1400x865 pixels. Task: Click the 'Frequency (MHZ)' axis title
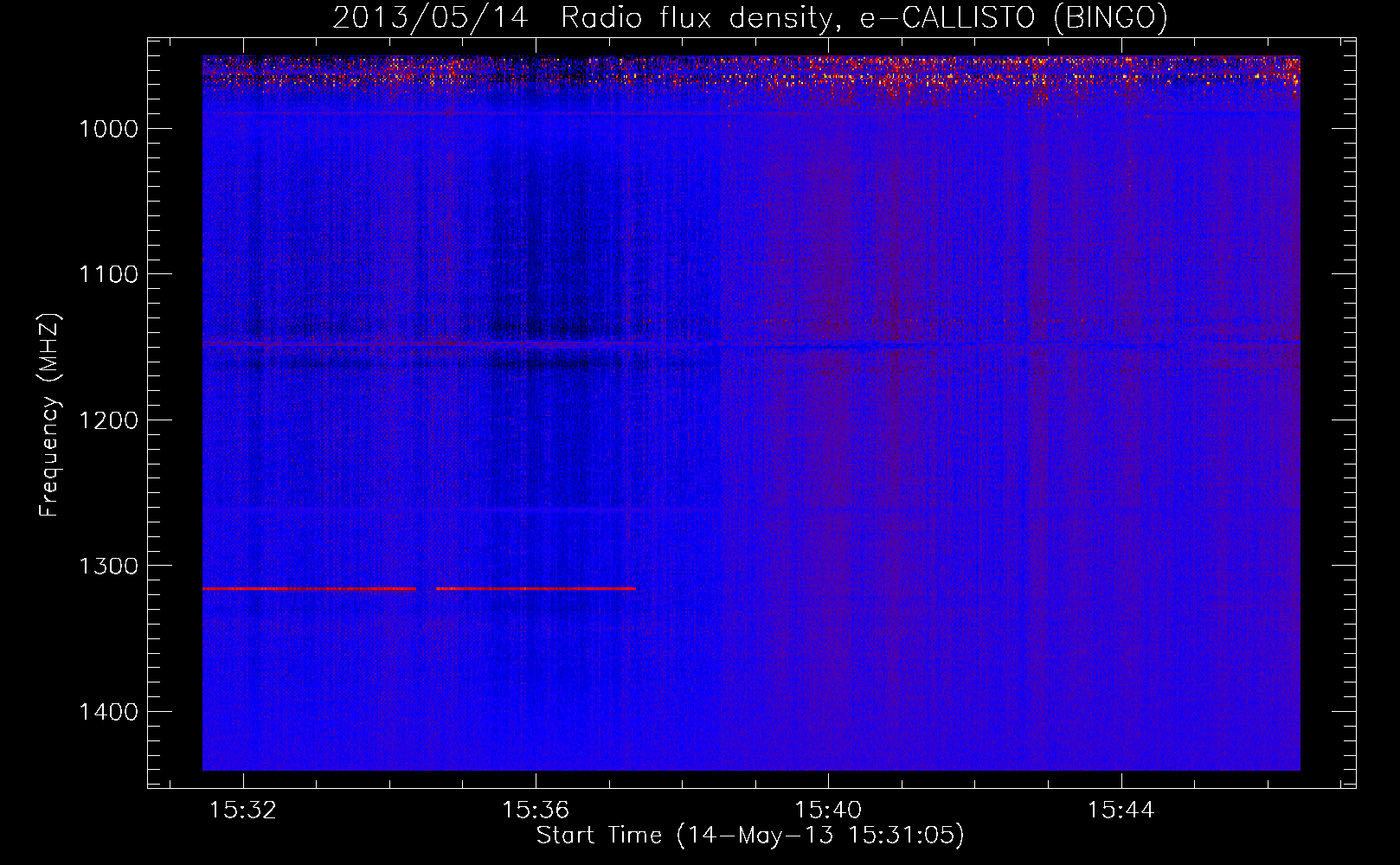[49, 415]
